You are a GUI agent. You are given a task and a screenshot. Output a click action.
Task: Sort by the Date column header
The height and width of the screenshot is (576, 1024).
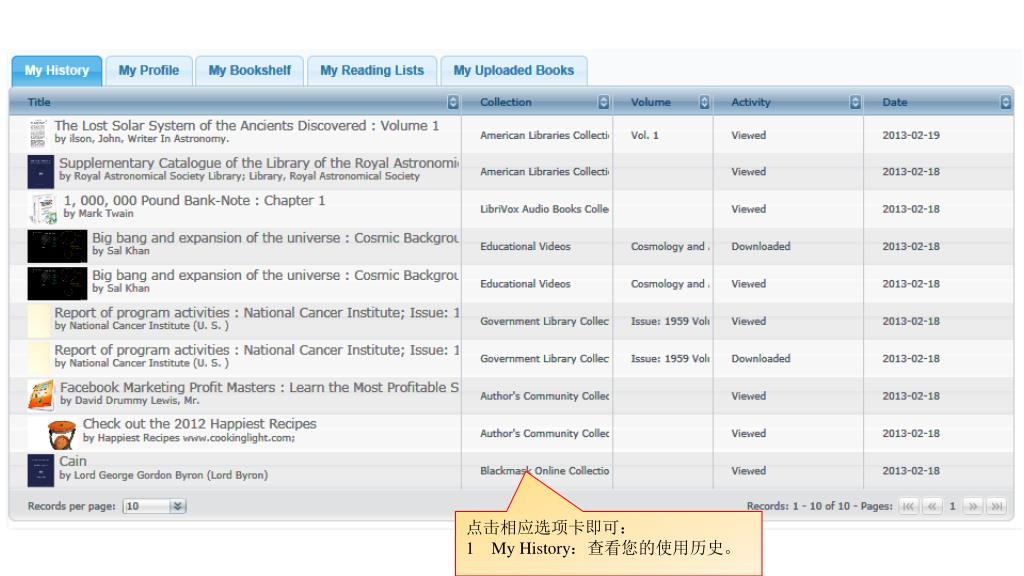895,102
